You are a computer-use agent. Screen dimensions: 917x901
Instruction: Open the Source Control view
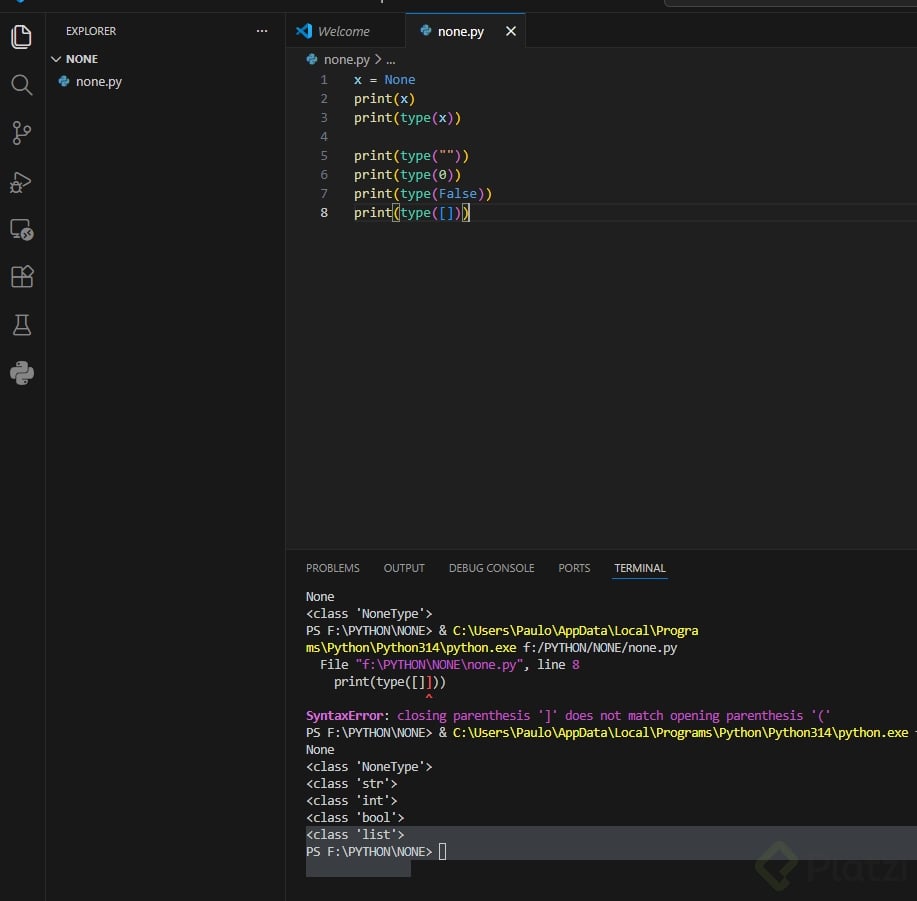click(22, 133)
